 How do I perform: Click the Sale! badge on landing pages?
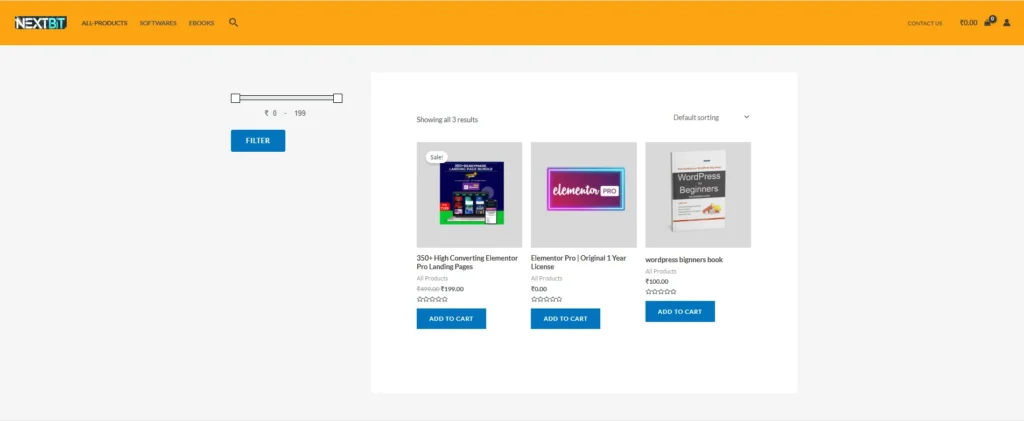tap(436, 157)
